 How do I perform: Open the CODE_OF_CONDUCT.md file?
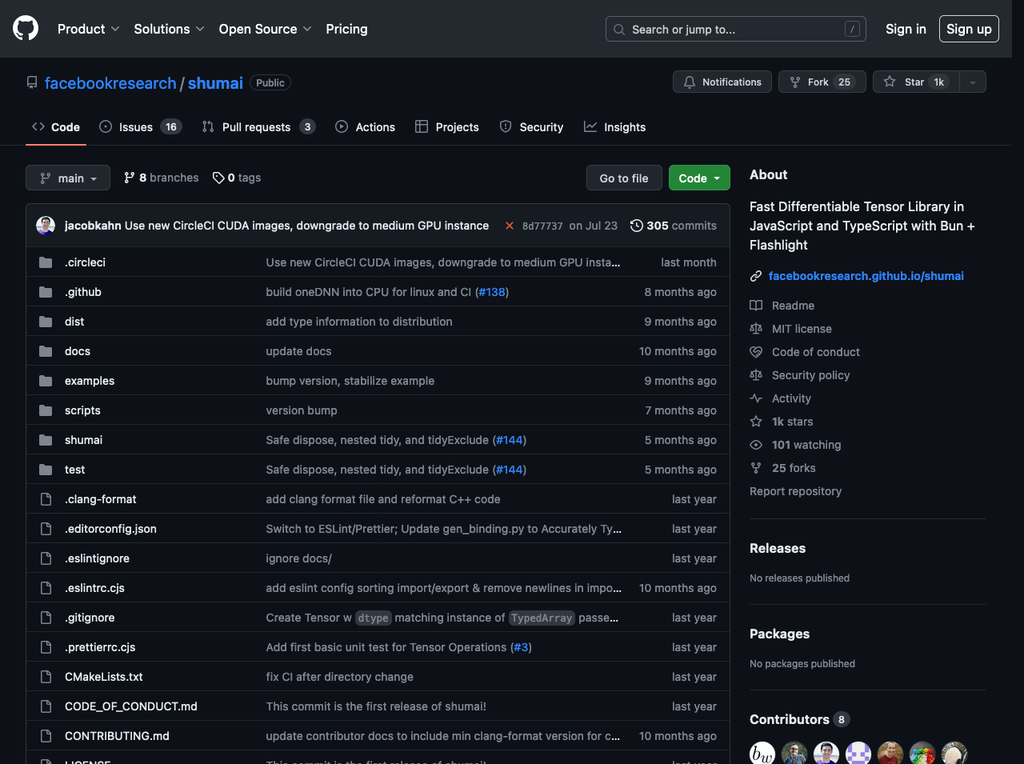(x=131, y=707)
